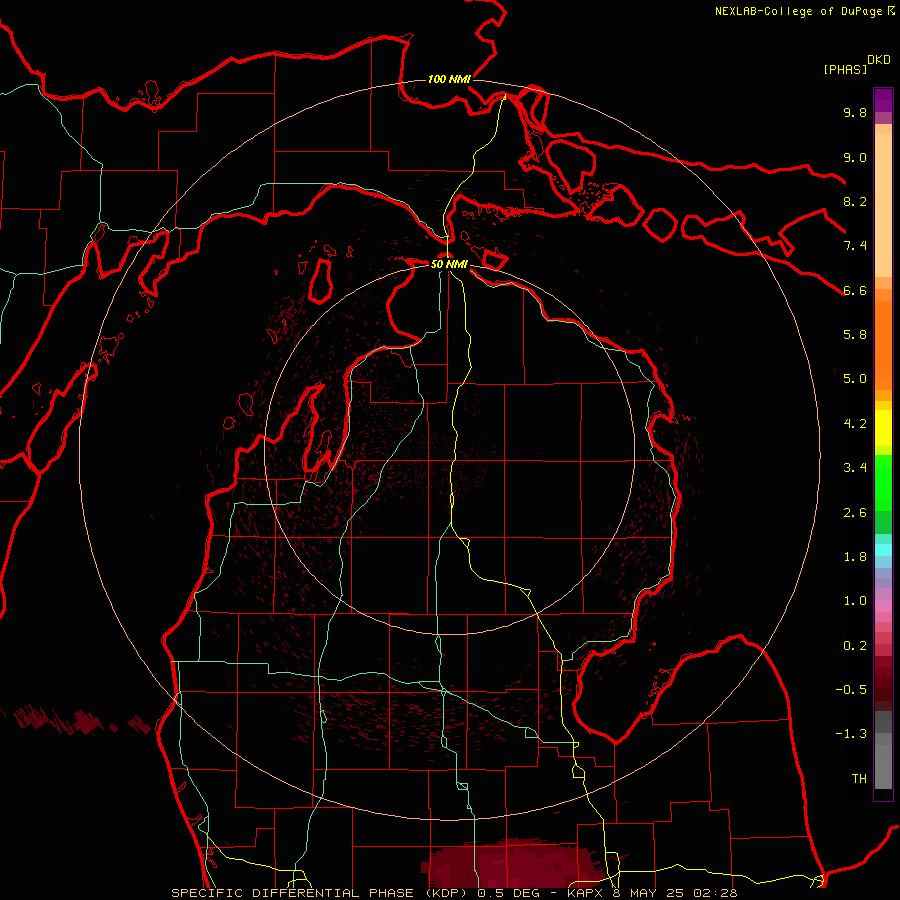Select the 2.6 legend value
The width and height of the screenshot is (900, 900).
855,513
